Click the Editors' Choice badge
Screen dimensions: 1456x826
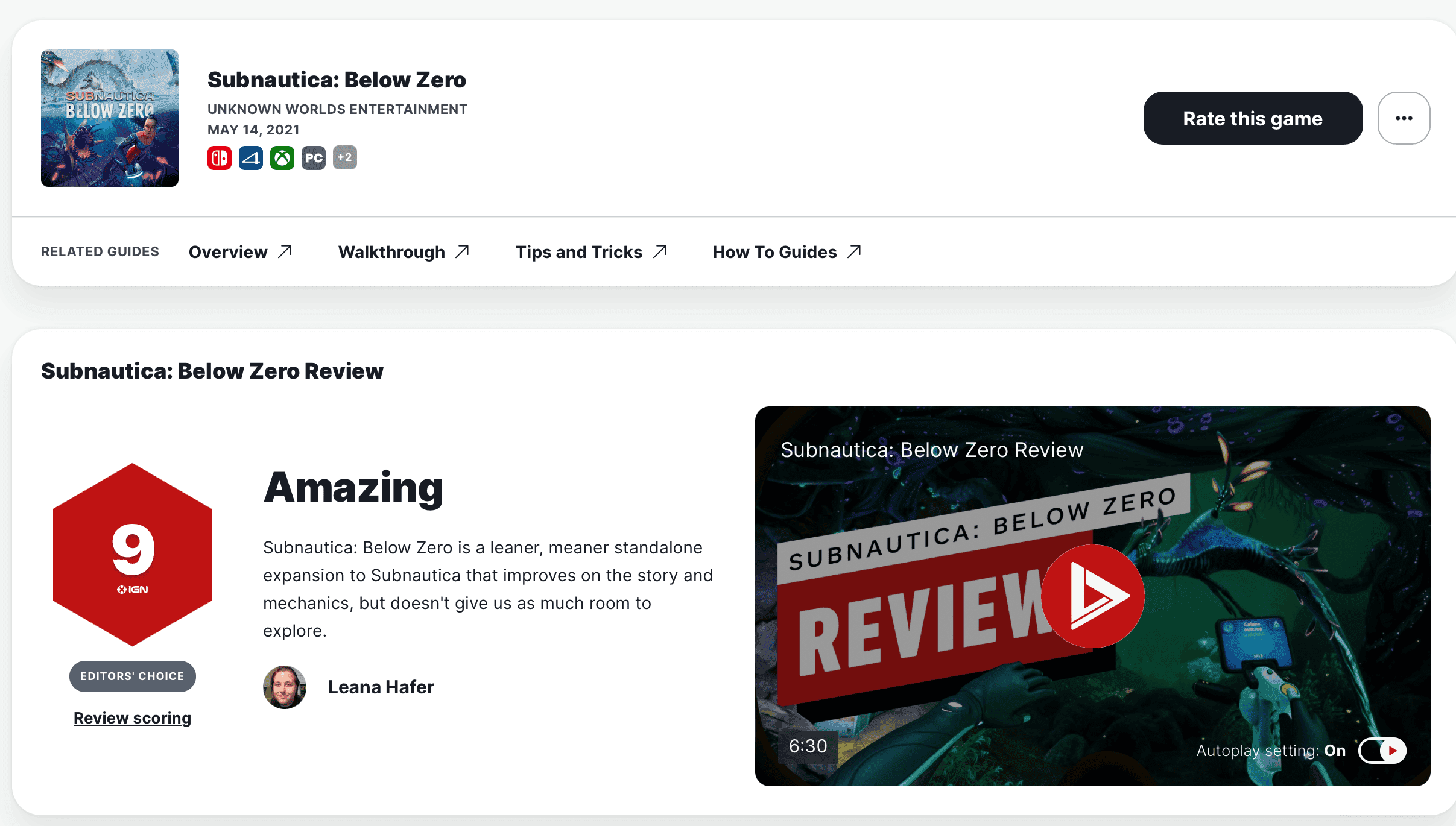point(133,676)
